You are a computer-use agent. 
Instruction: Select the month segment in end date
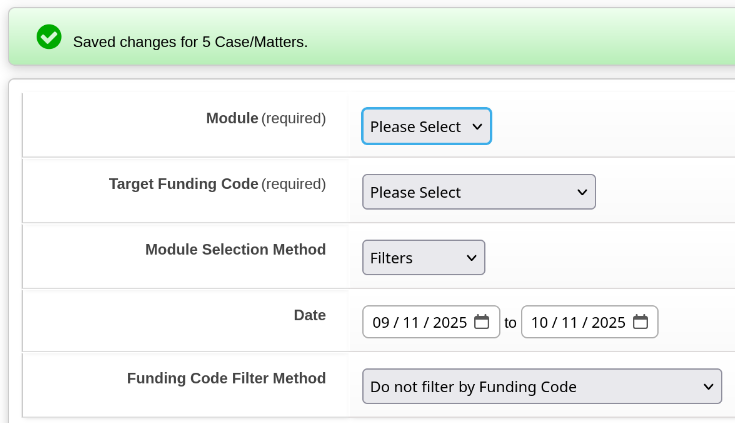(x=540, y=322)
